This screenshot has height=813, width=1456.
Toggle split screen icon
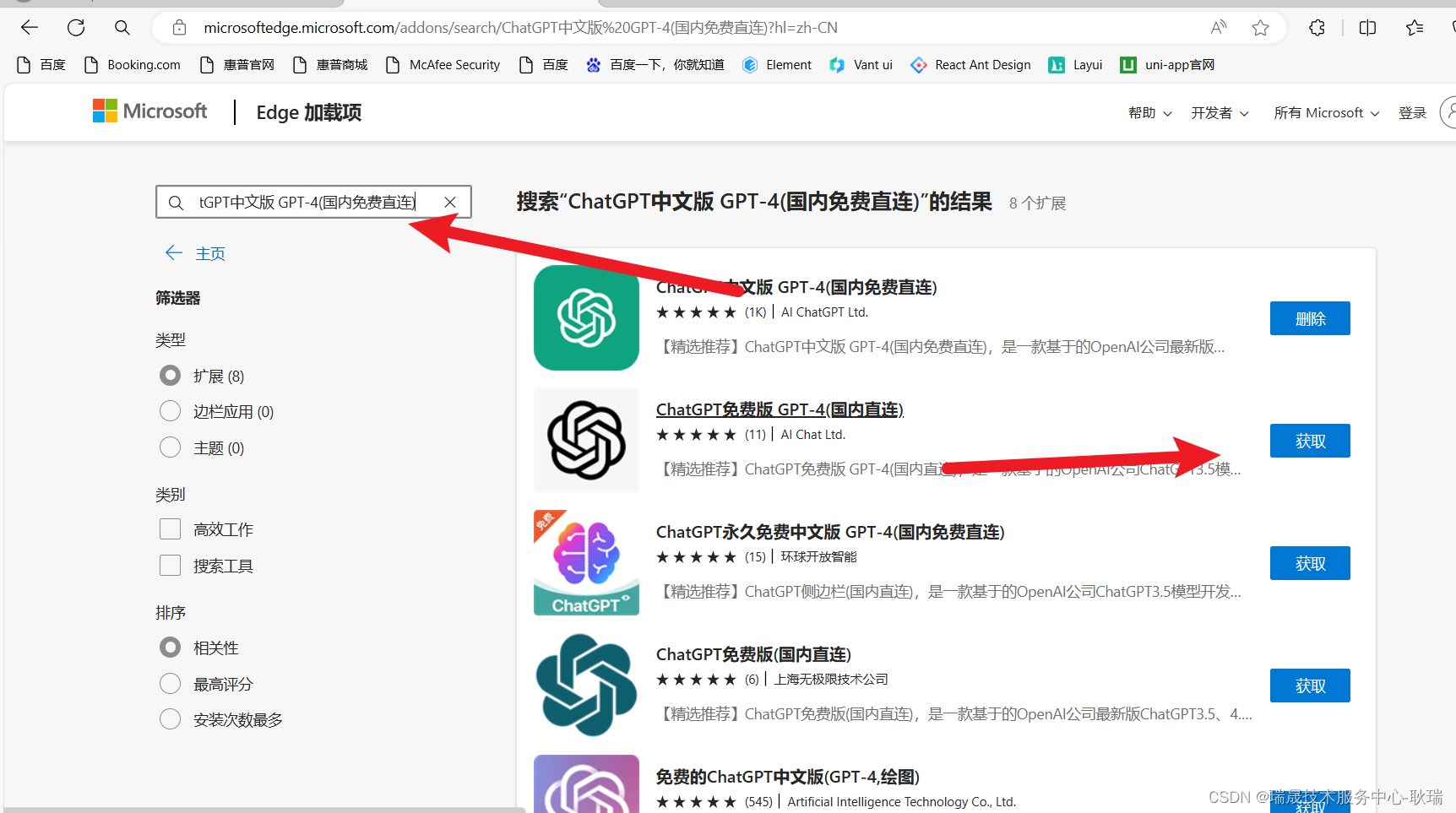coord(1367,28)
